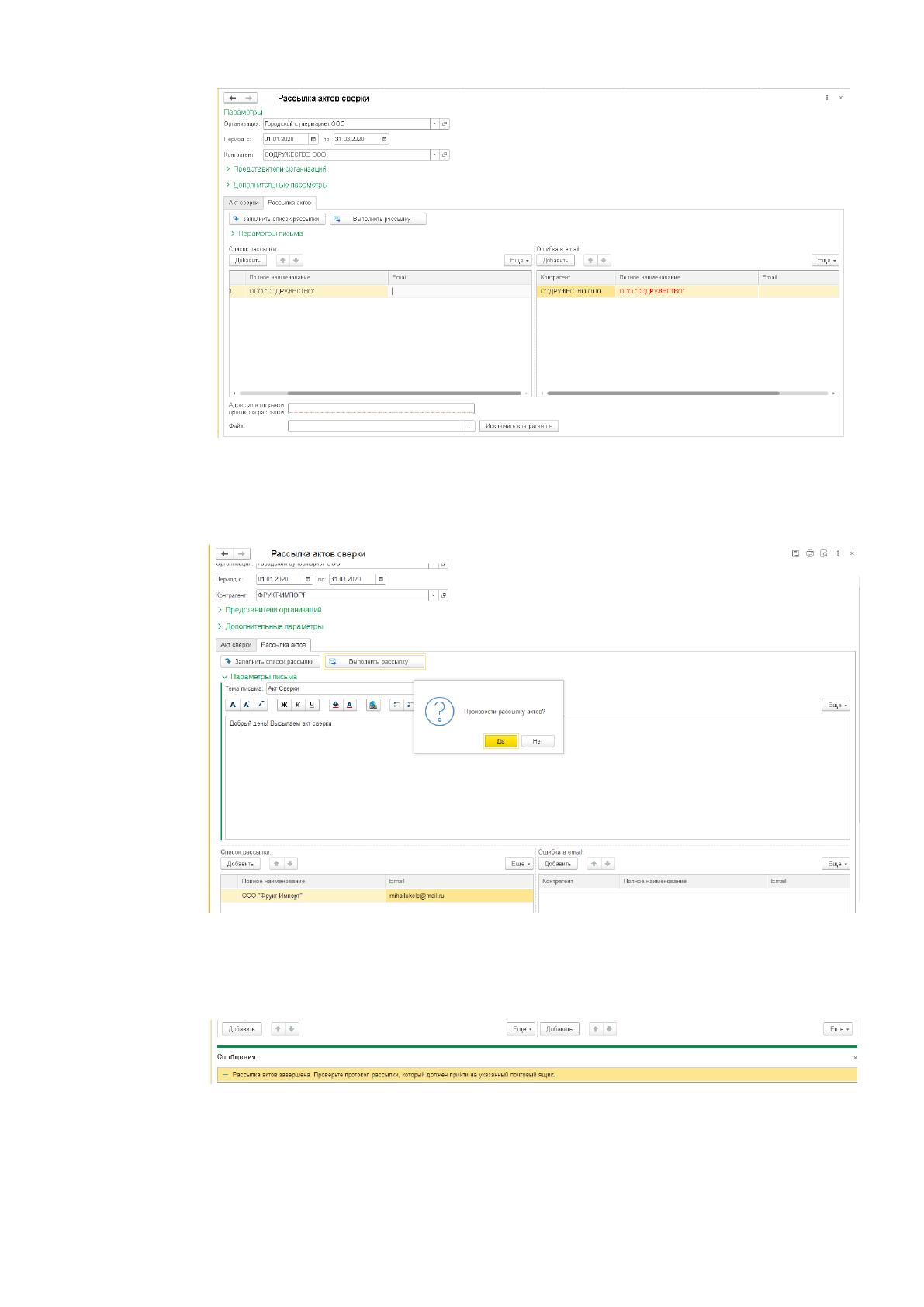924x1307 pixels.
Task: Click the Адрес для отправки протокола field
Action: [x=381, y=408]
